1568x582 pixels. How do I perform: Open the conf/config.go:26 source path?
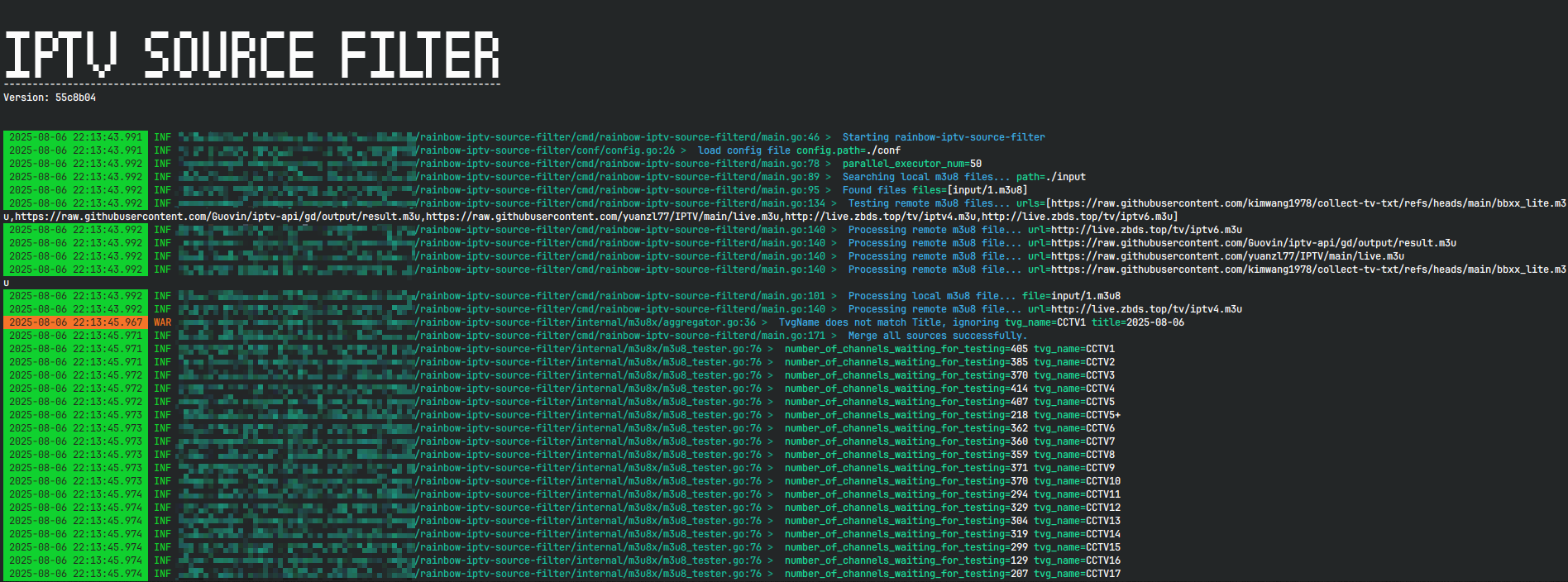click(x=546, y=150)
